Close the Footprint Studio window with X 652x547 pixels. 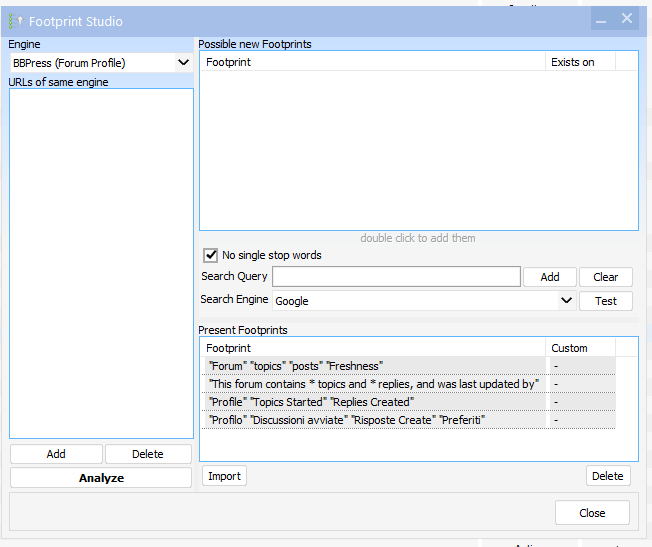[x=627, y=19]
